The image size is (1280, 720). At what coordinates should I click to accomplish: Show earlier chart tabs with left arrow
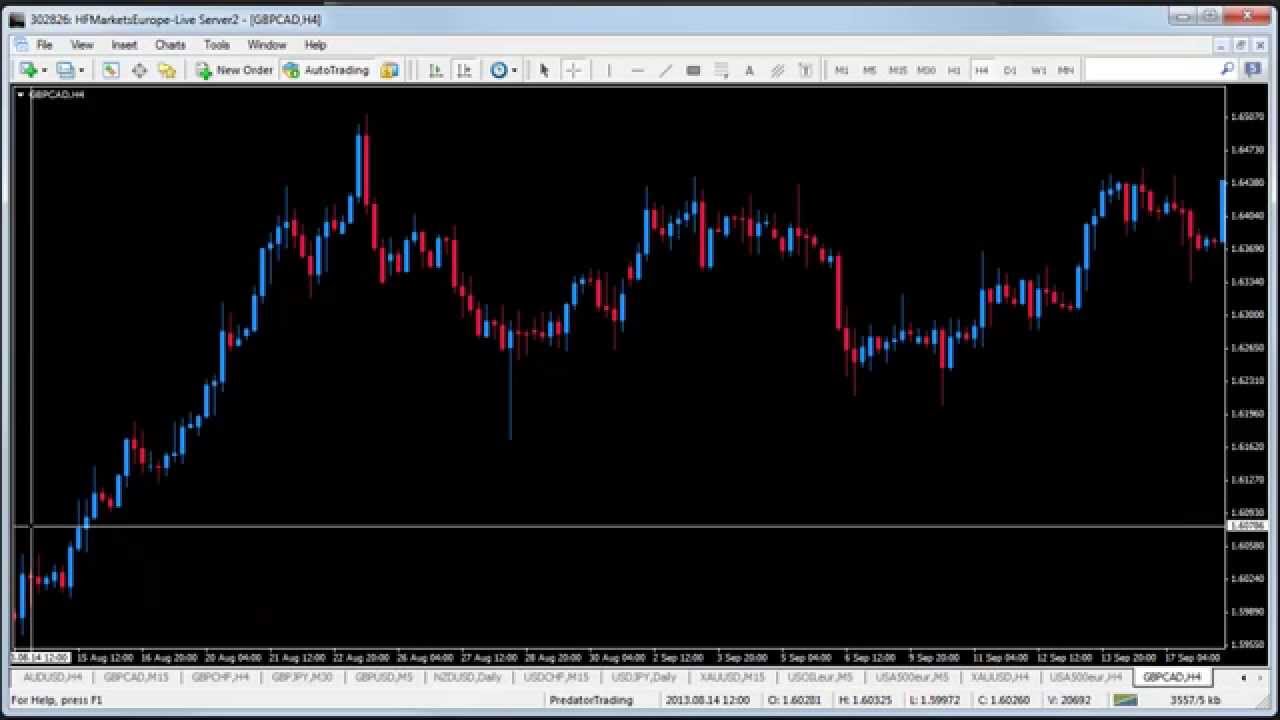coord(1244,677)
